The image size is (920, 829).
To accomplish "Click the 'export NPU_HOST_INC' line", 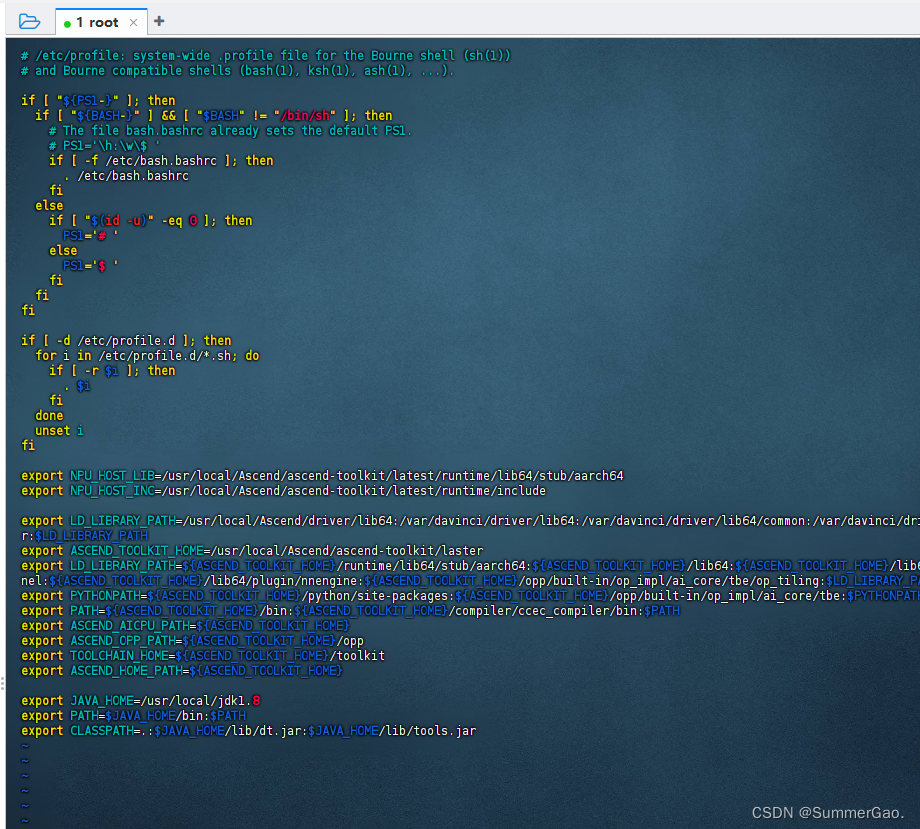I will coord(283,491).
